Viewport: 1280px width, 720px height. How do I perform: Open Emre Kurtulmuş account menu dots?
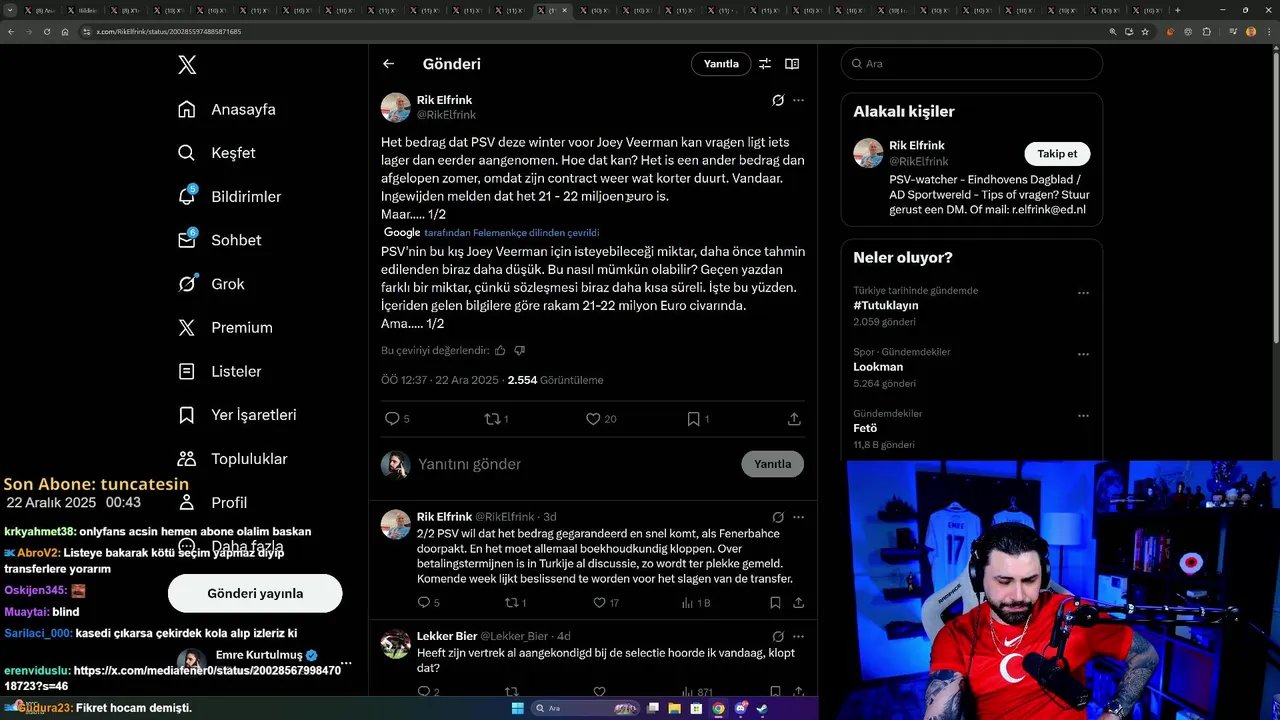tap(346, 663)
